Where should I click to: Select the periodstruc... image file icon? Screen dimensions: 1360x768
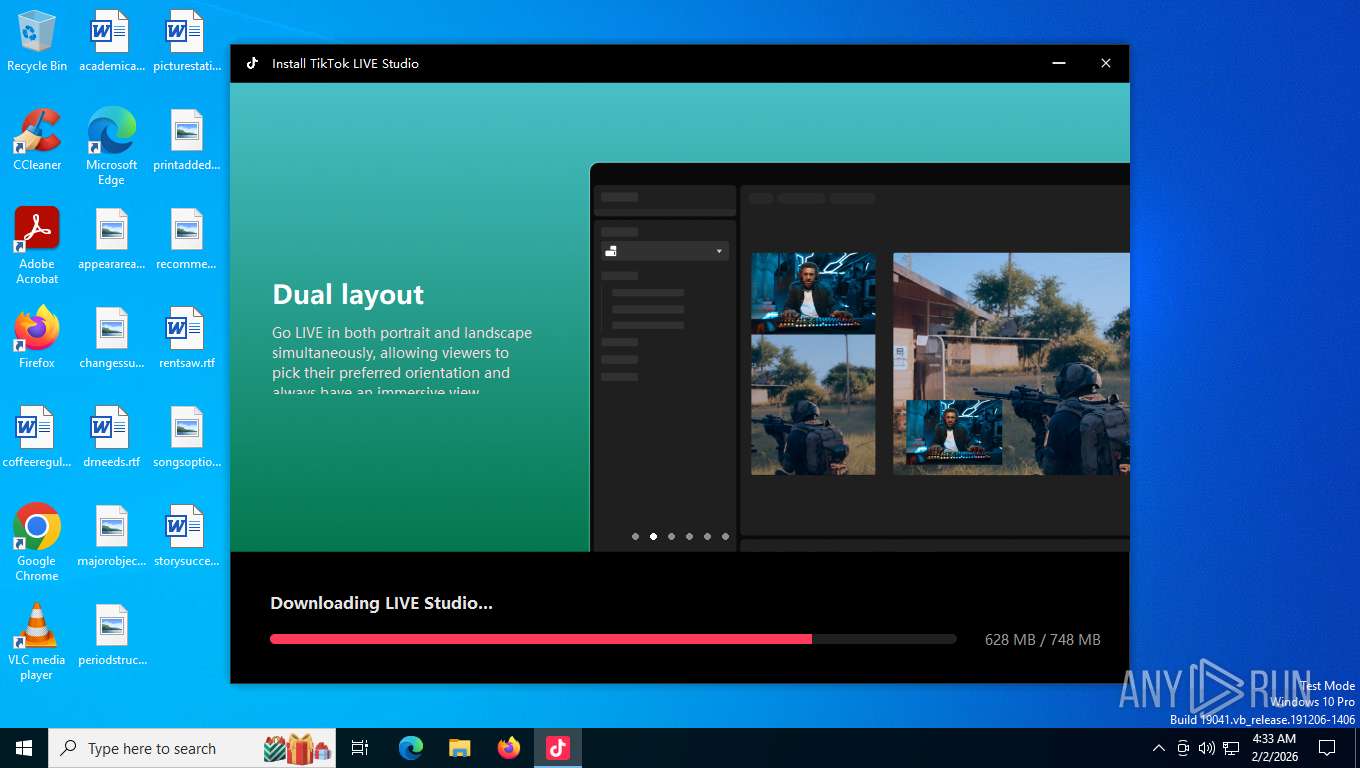coord(111,635)
